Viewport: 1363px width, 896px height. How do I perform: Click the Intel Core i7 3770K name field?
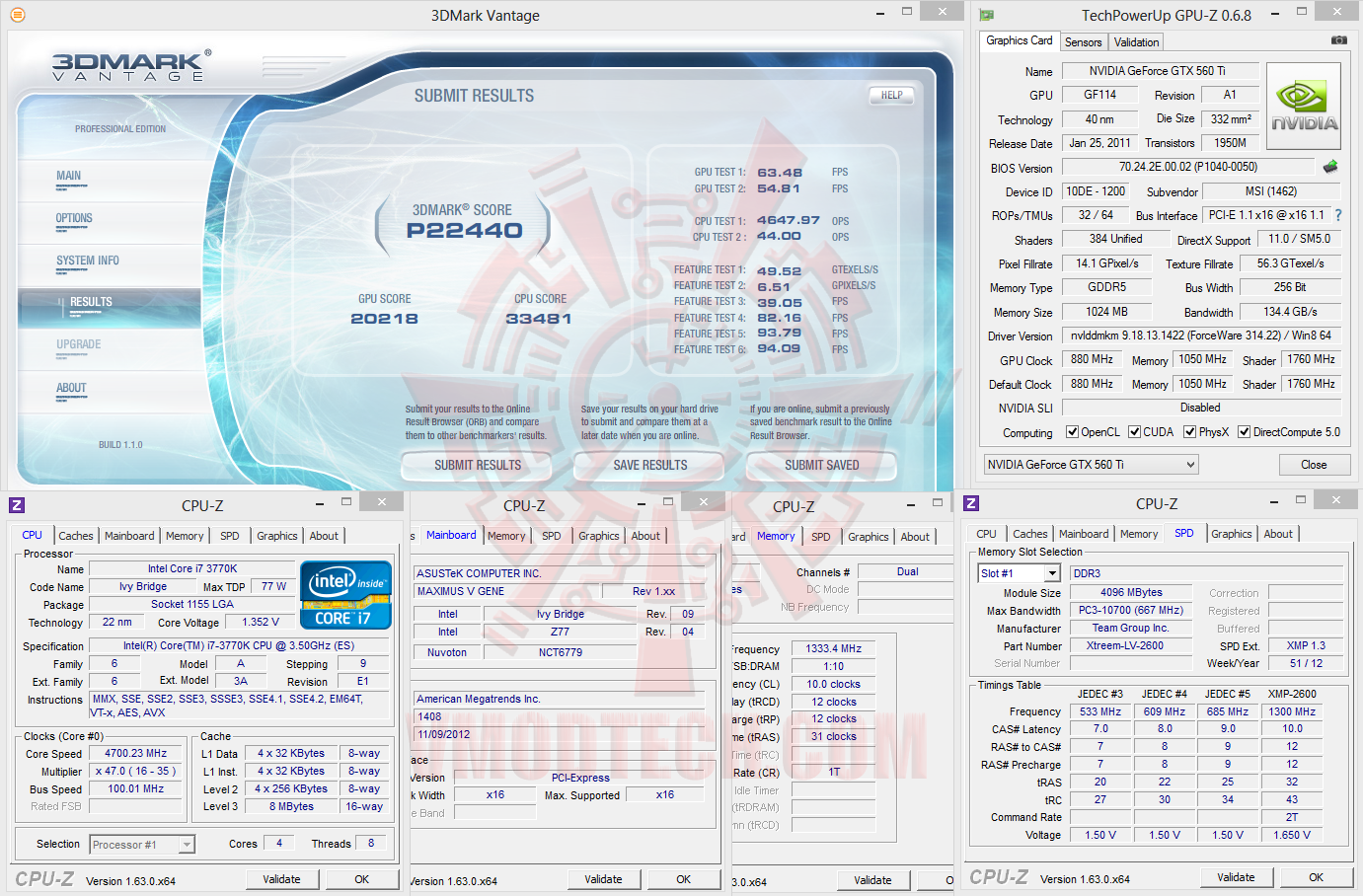[x=192, y=568]
